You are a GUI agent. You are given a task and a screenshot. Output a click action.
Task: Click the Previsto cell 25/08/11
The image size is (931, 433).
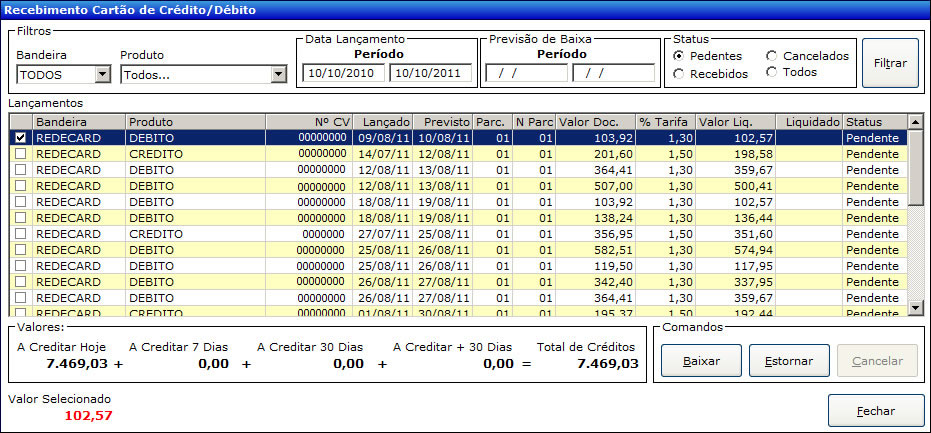click(444, 234)
